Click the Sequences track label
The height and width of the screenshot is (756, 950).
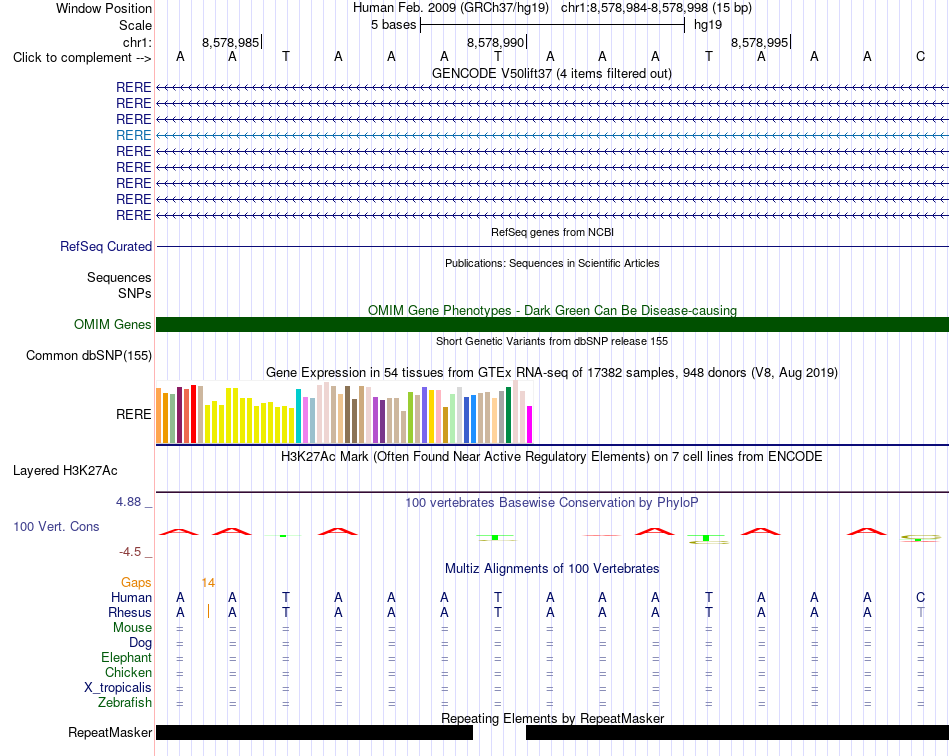coord(119,277)
